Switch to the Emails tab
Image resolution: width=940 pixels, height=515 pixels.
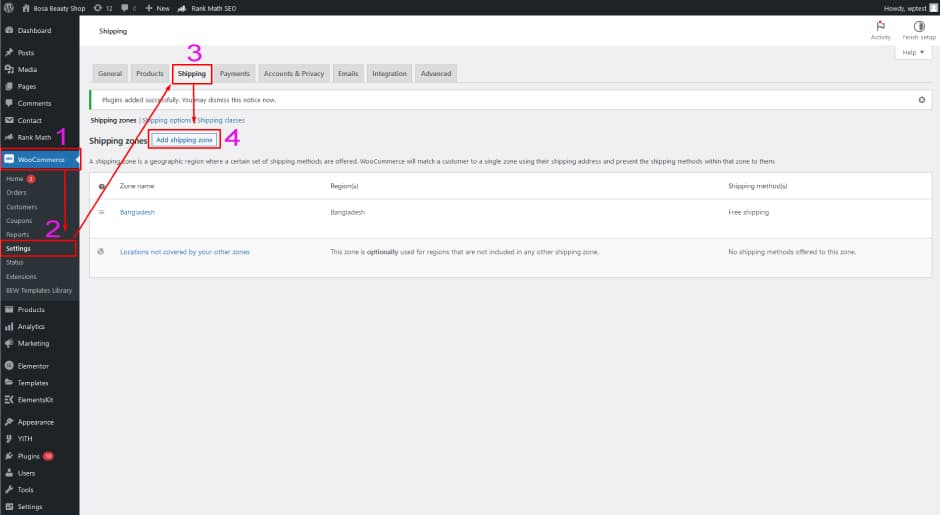click(x=348, y=73)
